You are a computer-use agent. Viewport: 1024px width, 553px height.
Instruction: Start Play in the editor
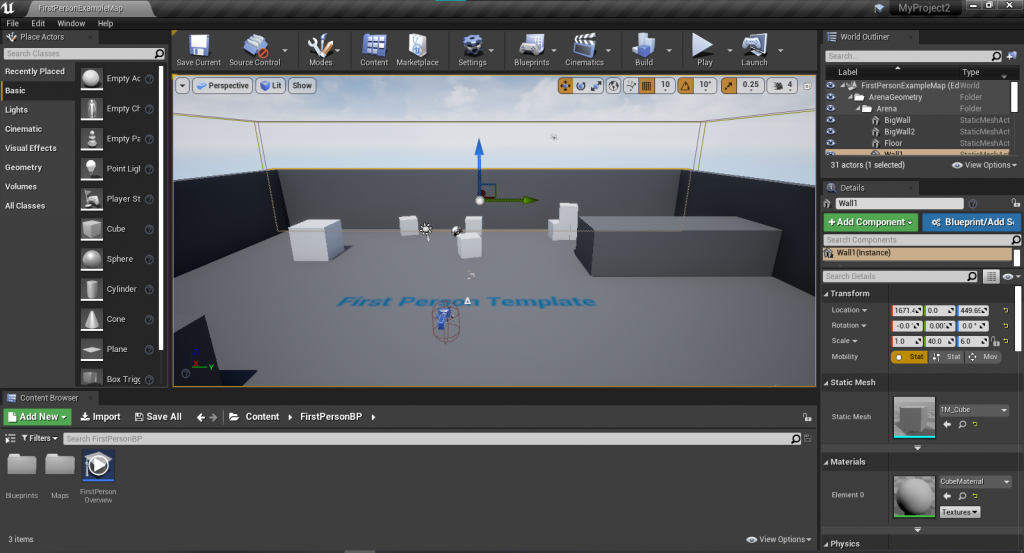pyautogui.click(x=704, y=50)
